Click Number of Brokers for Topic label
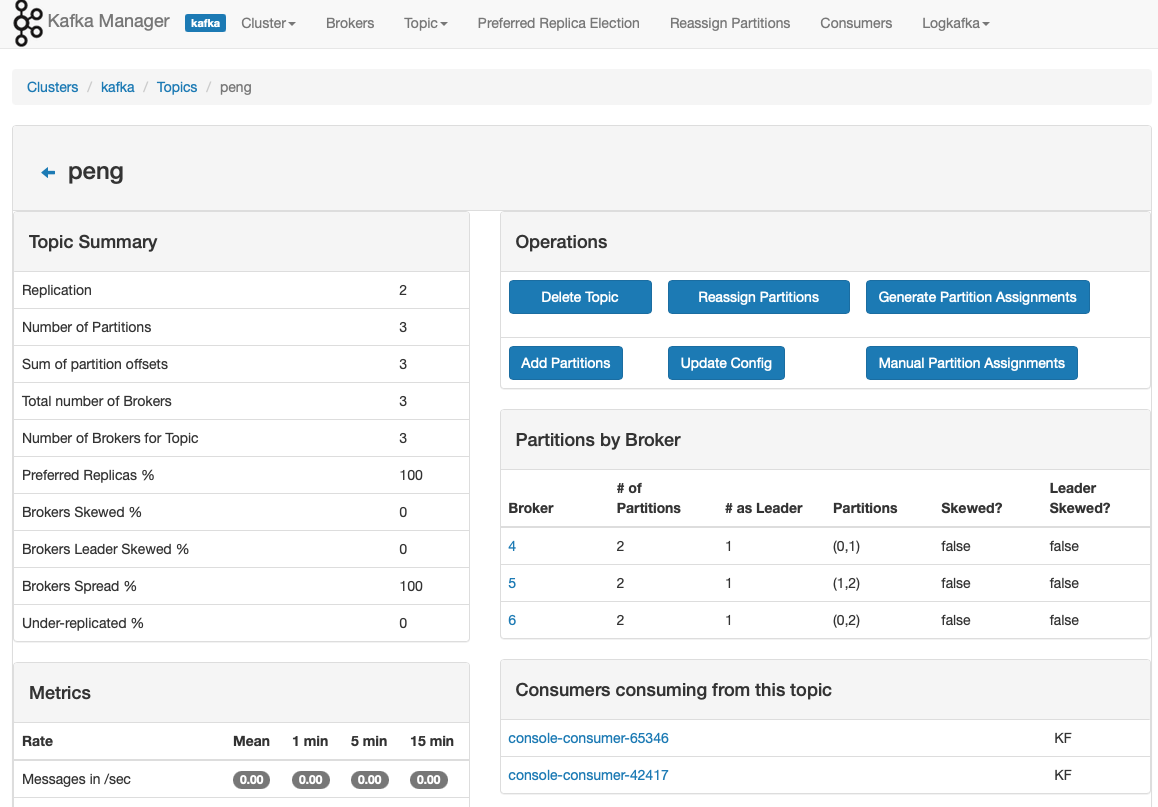This screenshot has height=807, width=1158. pos(110,438)
